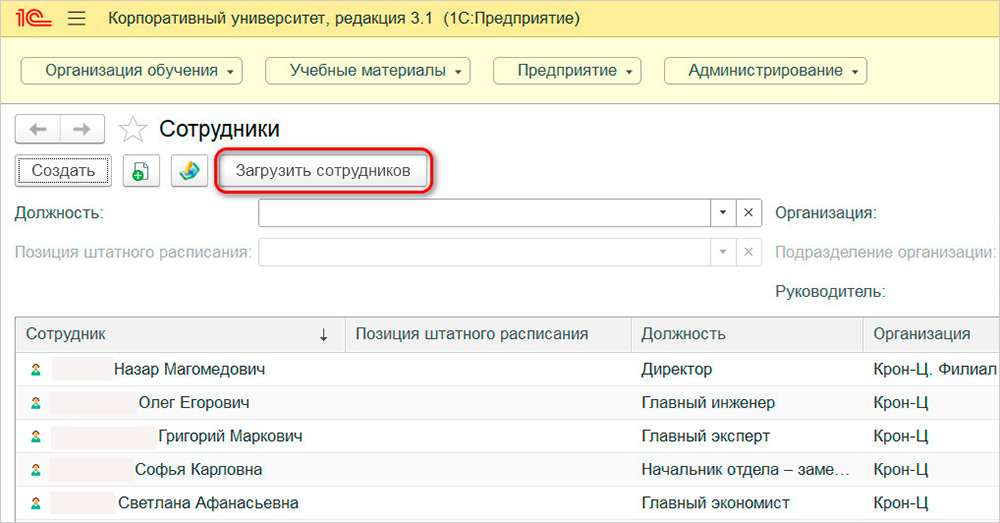The width and height of the screenshot is (1000, 523).
Task: Create new employee by copying icon
Action: (141, 171)
